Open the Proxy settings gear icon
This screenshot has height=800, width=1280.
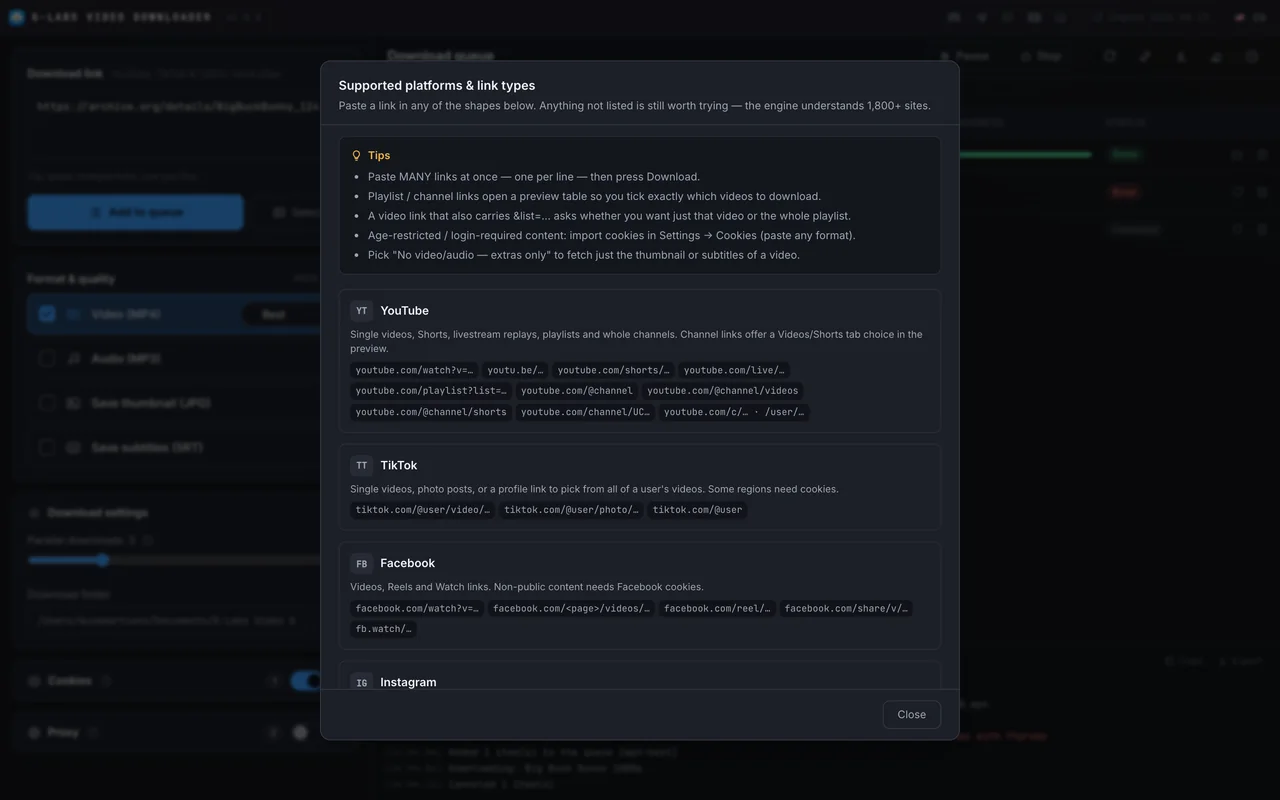300,733
